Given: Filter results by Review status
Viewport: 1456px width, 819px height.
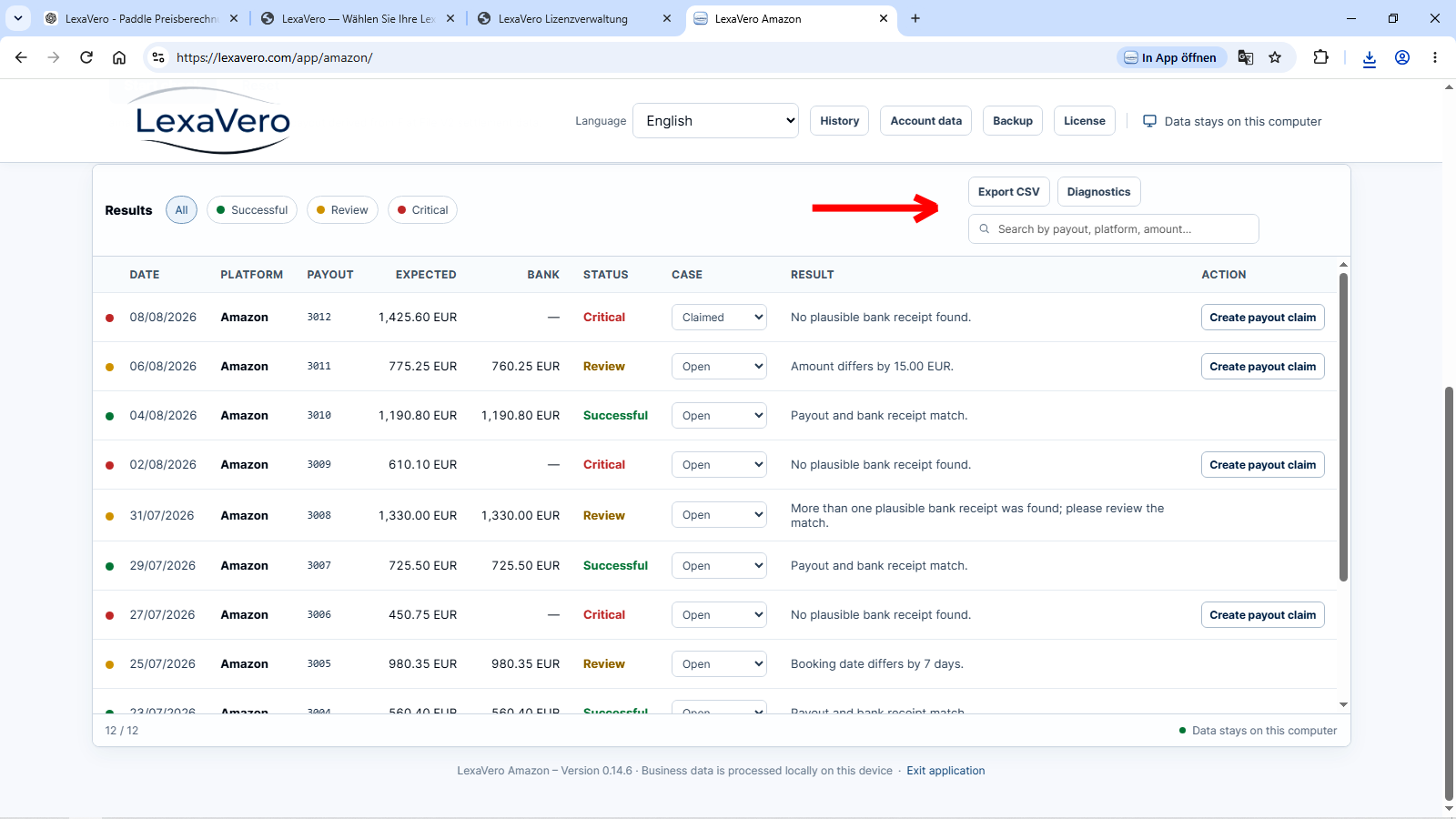Looking at the screenshot, I should point(342,210).
